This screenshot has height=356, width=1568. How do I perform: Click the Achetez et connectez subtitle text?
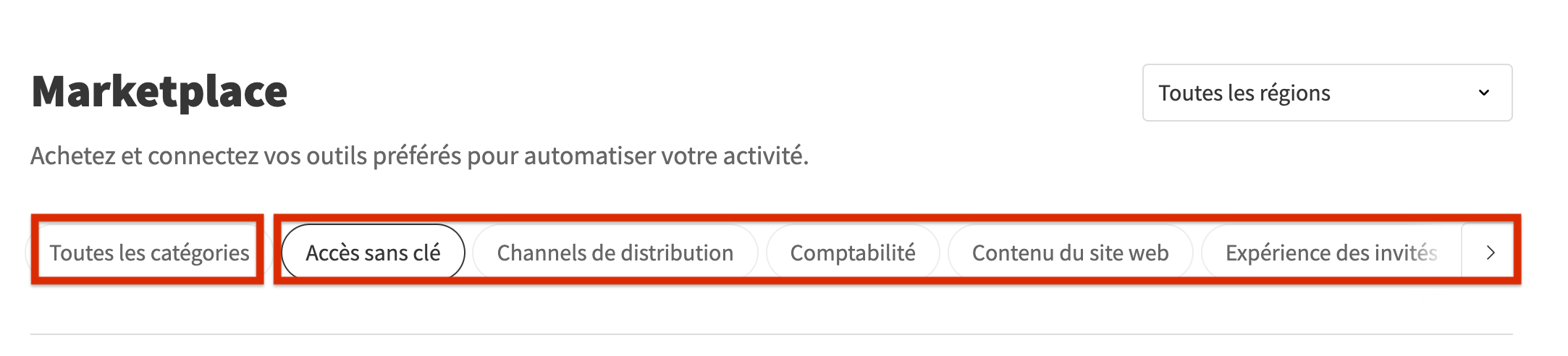coord(419,156)
